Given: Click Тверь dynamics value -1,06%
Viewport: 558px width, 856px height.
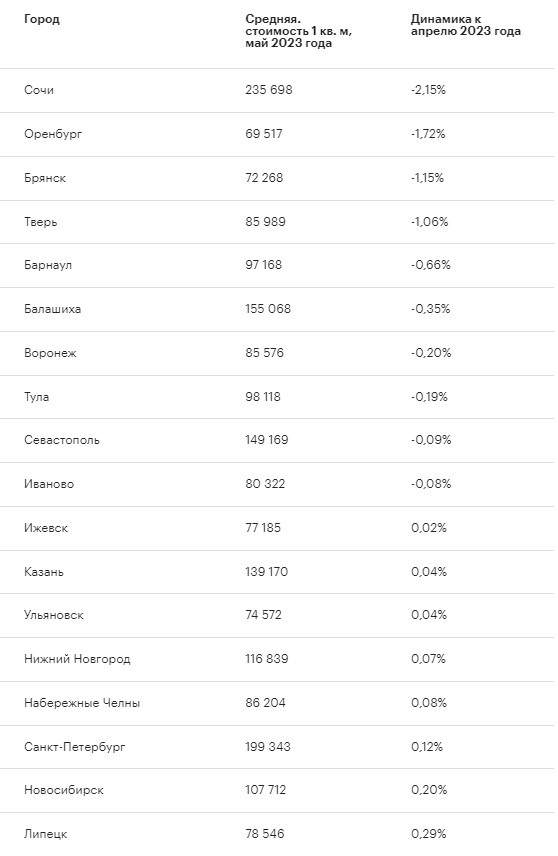Looking at the screenshot, I should click(x=430, y=222).
